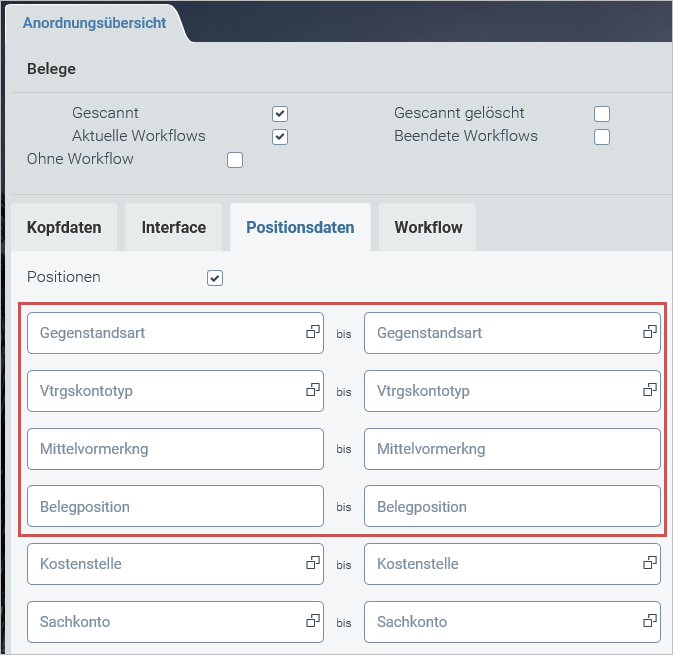The image size is (673, 655).
Task: Click selection icon in right Sachkonto field
Action: (x=649, y=621)
